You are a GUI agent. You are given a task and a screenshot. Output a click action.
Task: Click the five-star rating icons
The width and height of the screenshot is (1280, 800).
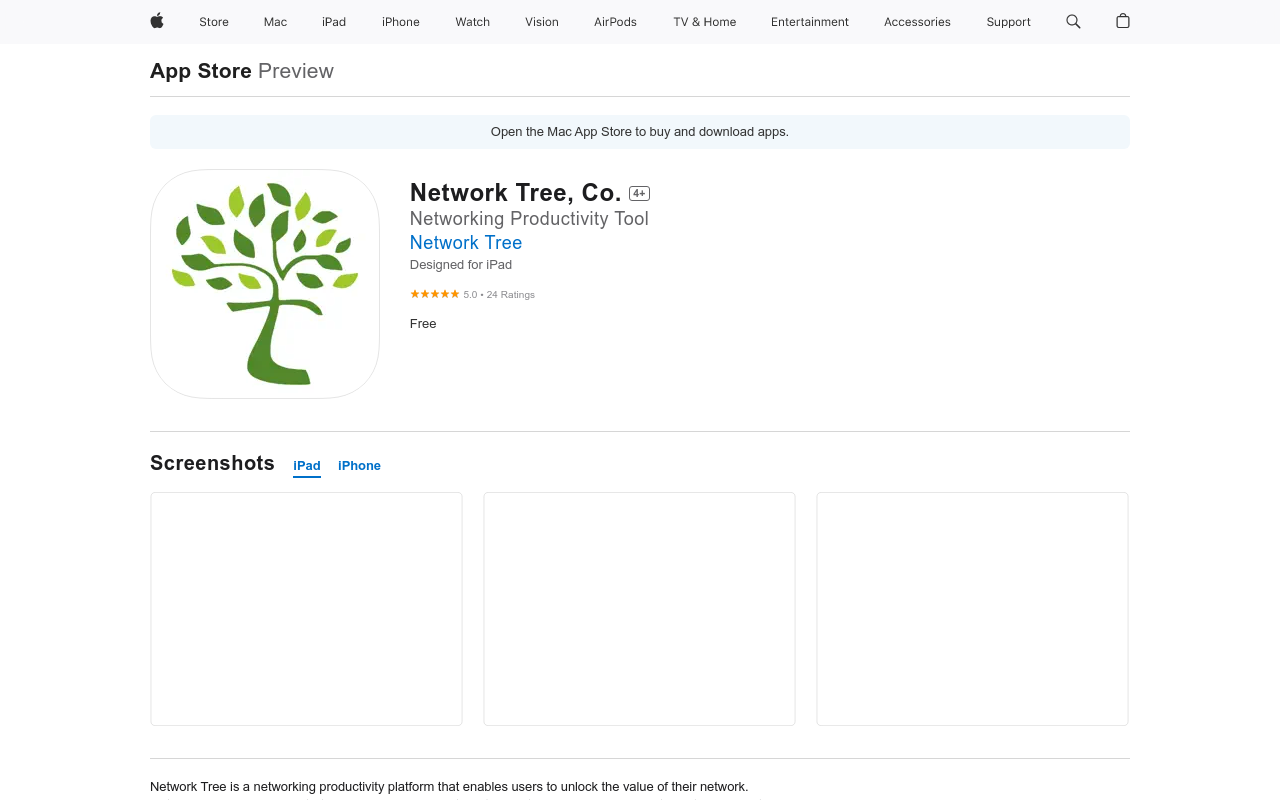[x=435, y=294]
